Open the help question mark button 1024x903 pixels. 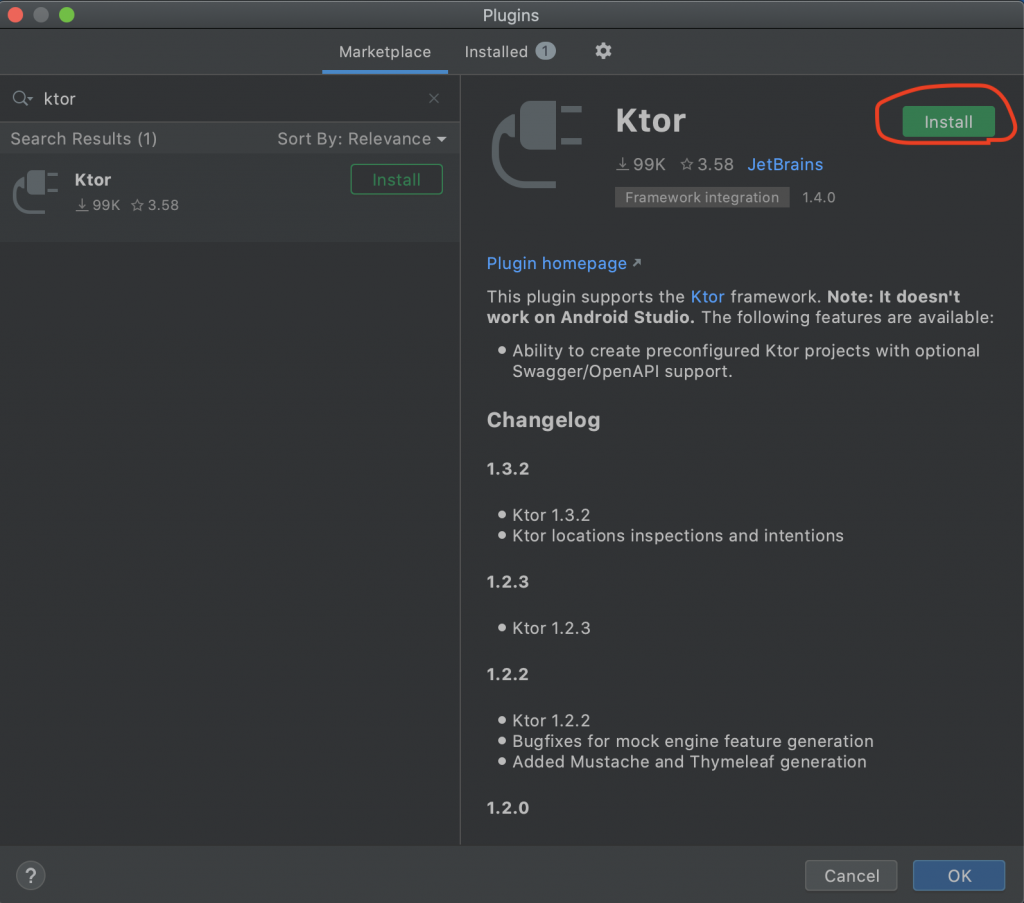click(x=31, y=876)
